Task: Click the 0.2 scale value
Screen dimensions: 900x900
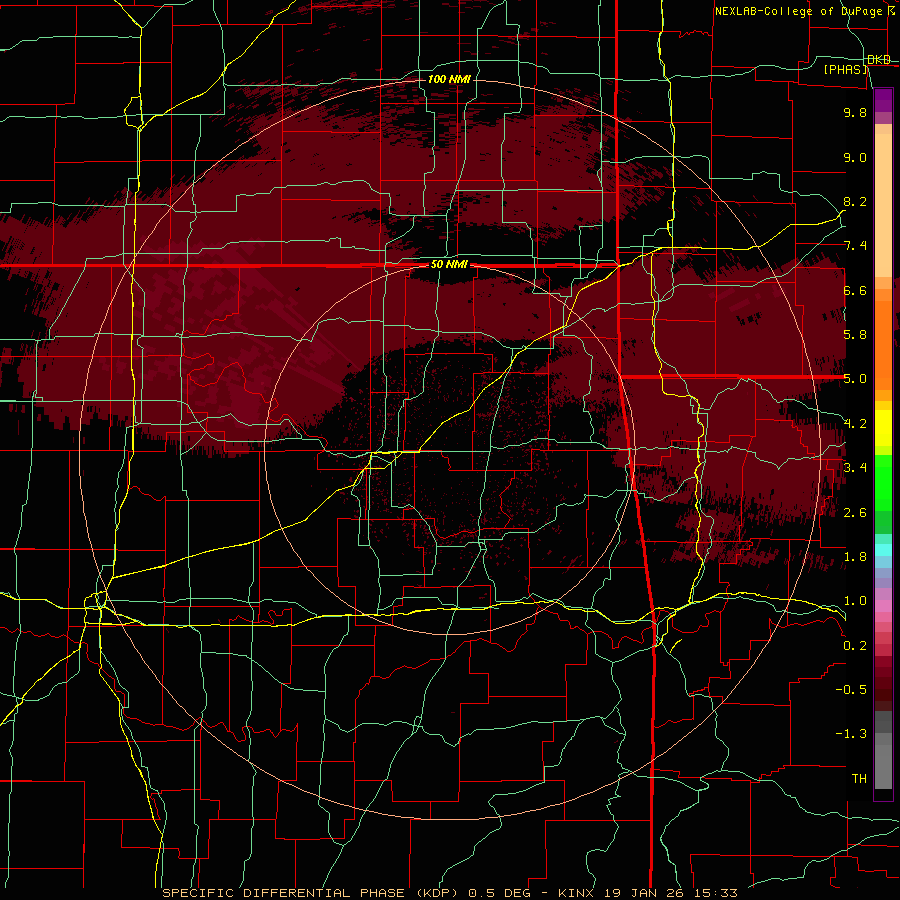Action: tap(855, 646)
